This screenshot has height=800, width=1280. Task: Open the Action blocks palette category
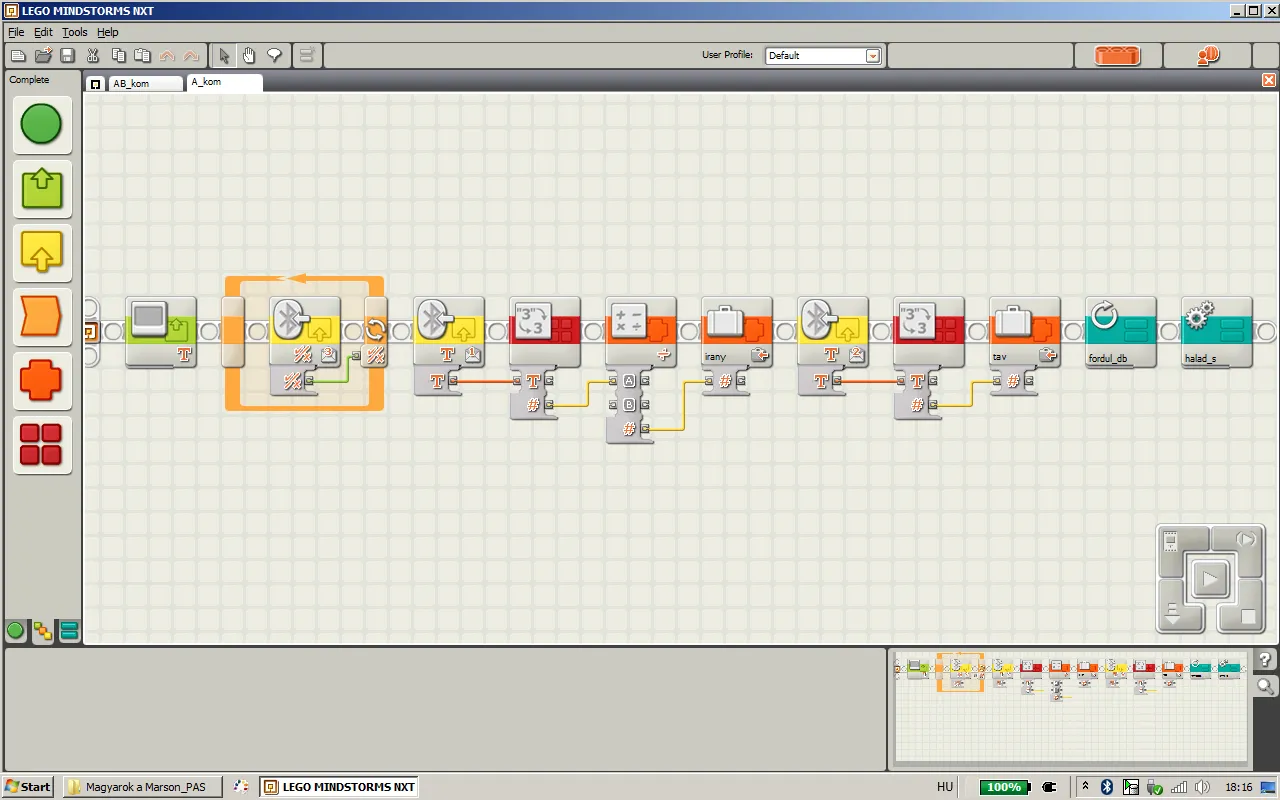[x=41, y=189]
